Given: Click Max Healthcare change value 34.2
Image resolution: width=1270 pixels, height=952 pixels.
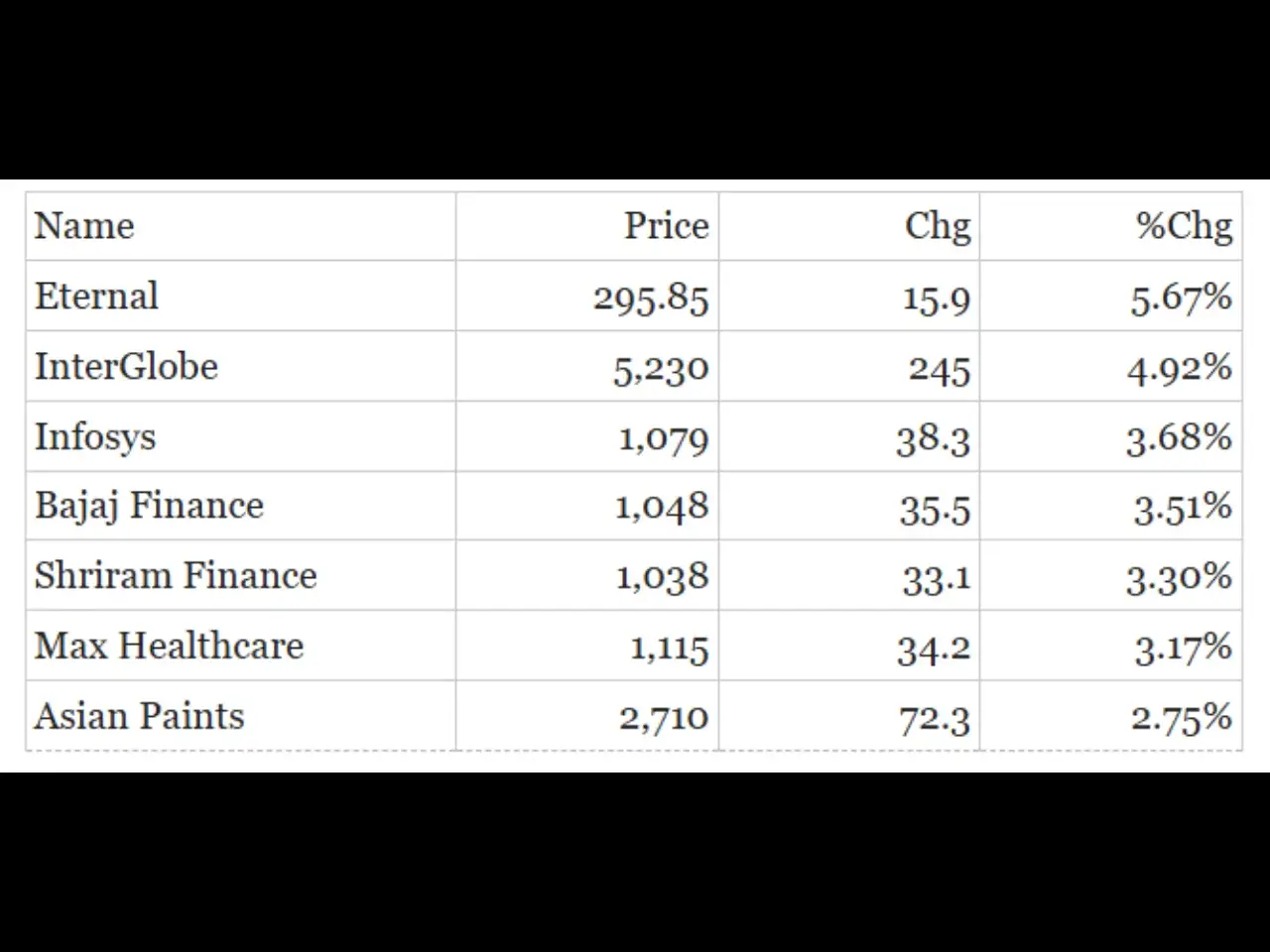Looking at the screenshot, I should (x=934, y=649).
